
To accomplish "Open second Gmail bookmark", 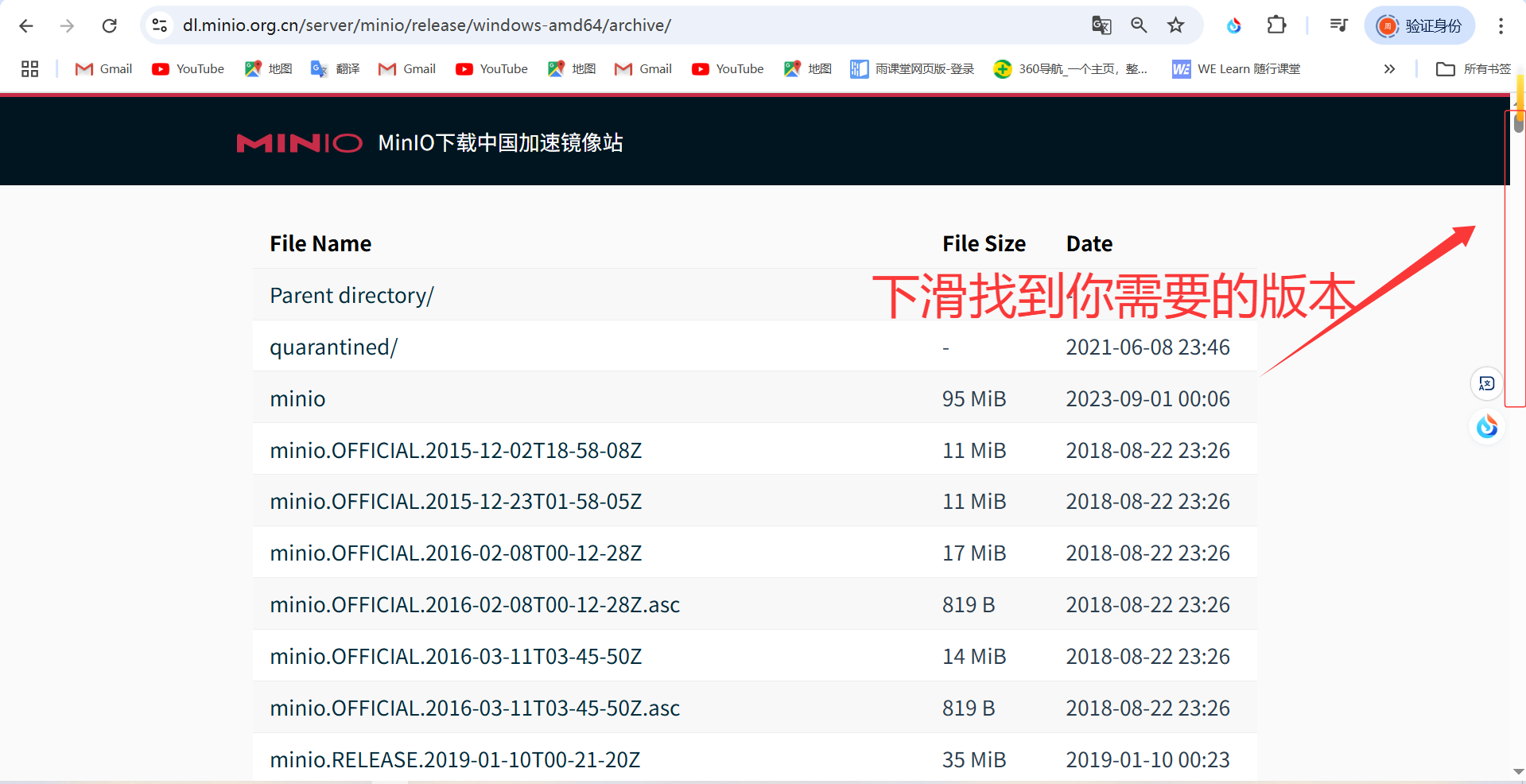I will coord(407,69).
